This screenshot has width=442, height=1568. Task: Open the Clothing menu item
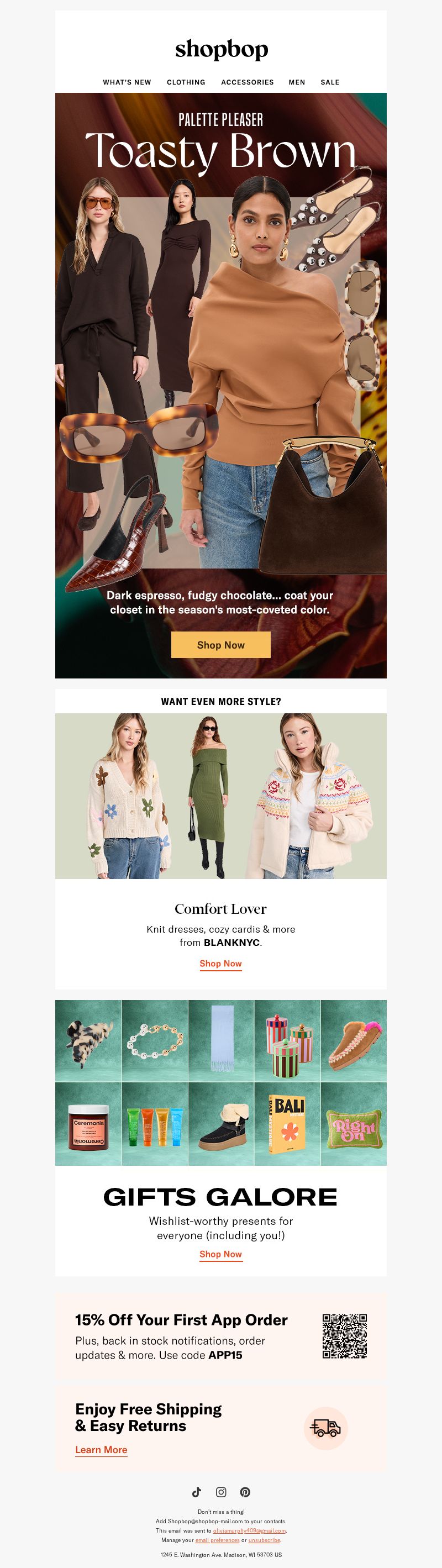186,82
